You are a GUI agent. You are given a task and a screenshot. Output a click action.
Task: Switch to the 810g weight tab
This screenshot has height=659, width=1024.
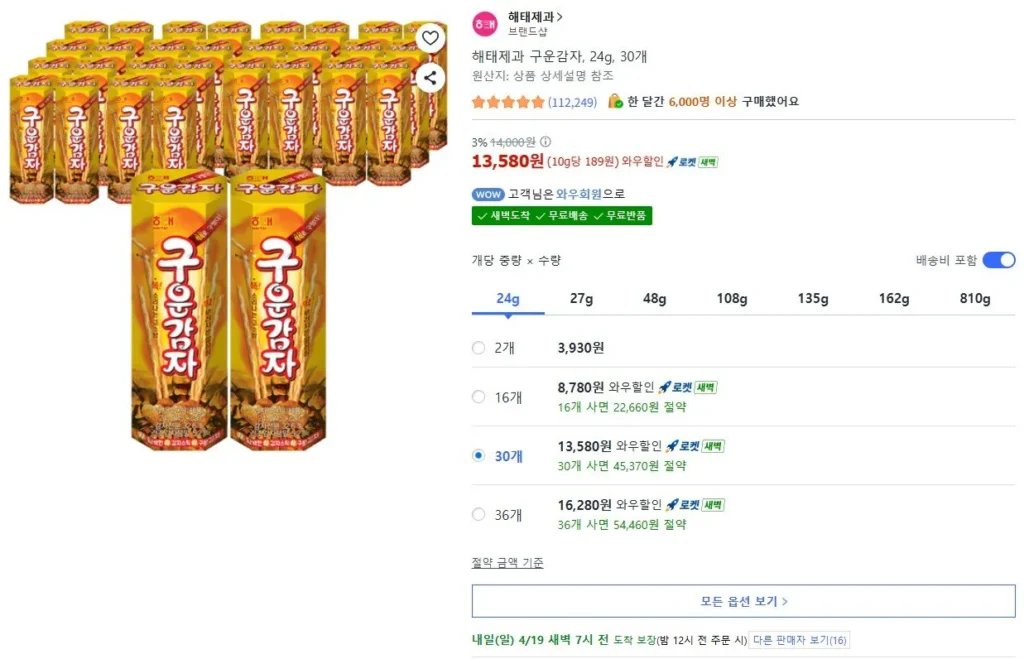[974, 298]
